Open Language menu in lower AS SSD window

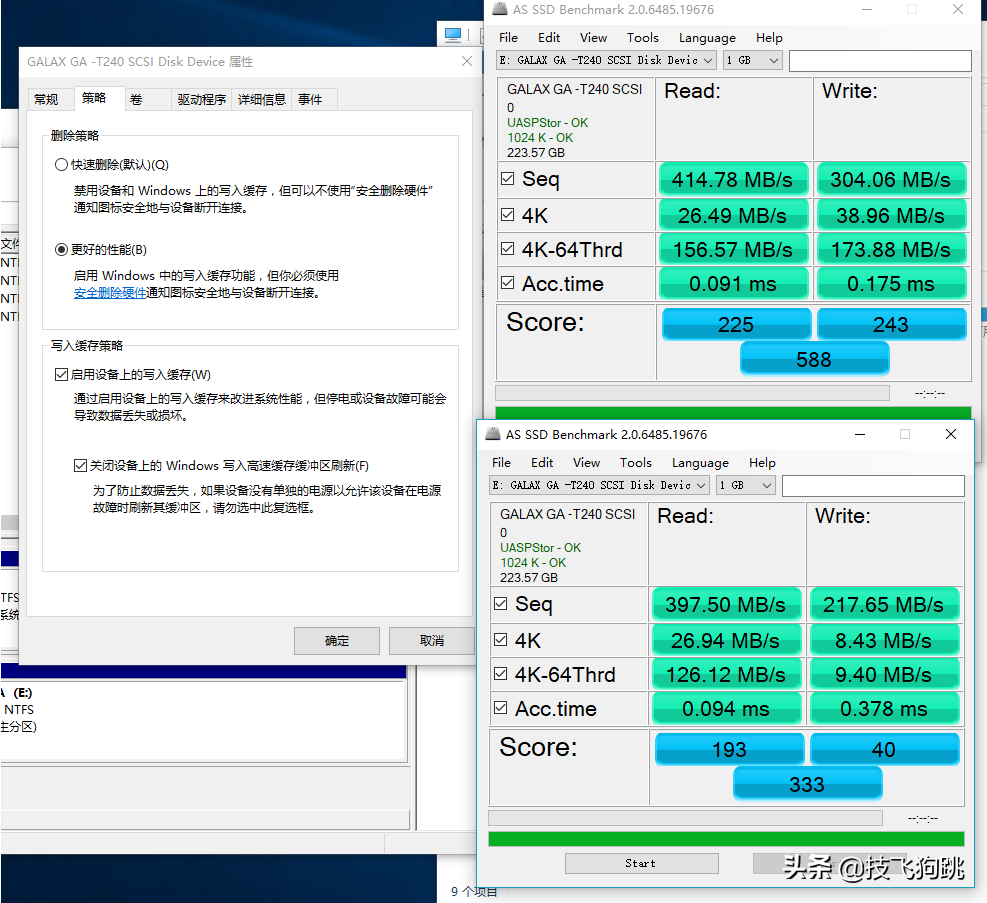pyautogui.click(x=700, y=463)
